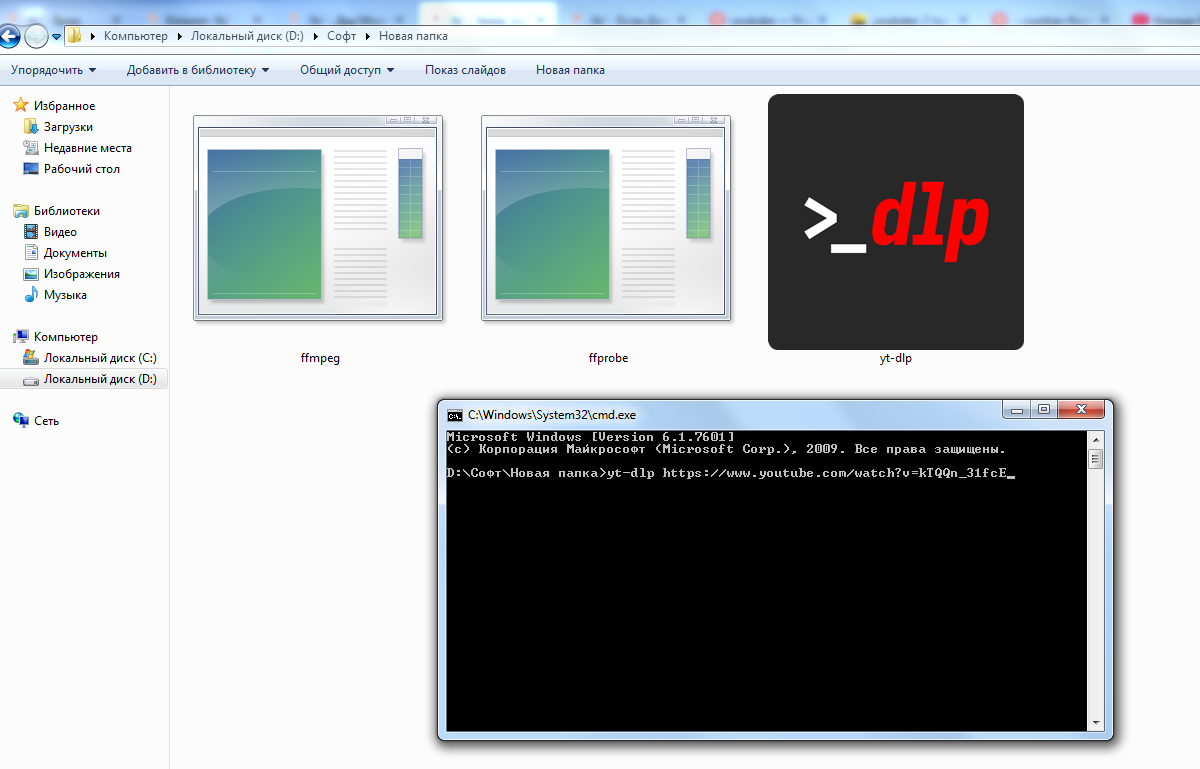Click the Недавние места icon
This screenshot has height=769, width=1200.
point(31,148)
